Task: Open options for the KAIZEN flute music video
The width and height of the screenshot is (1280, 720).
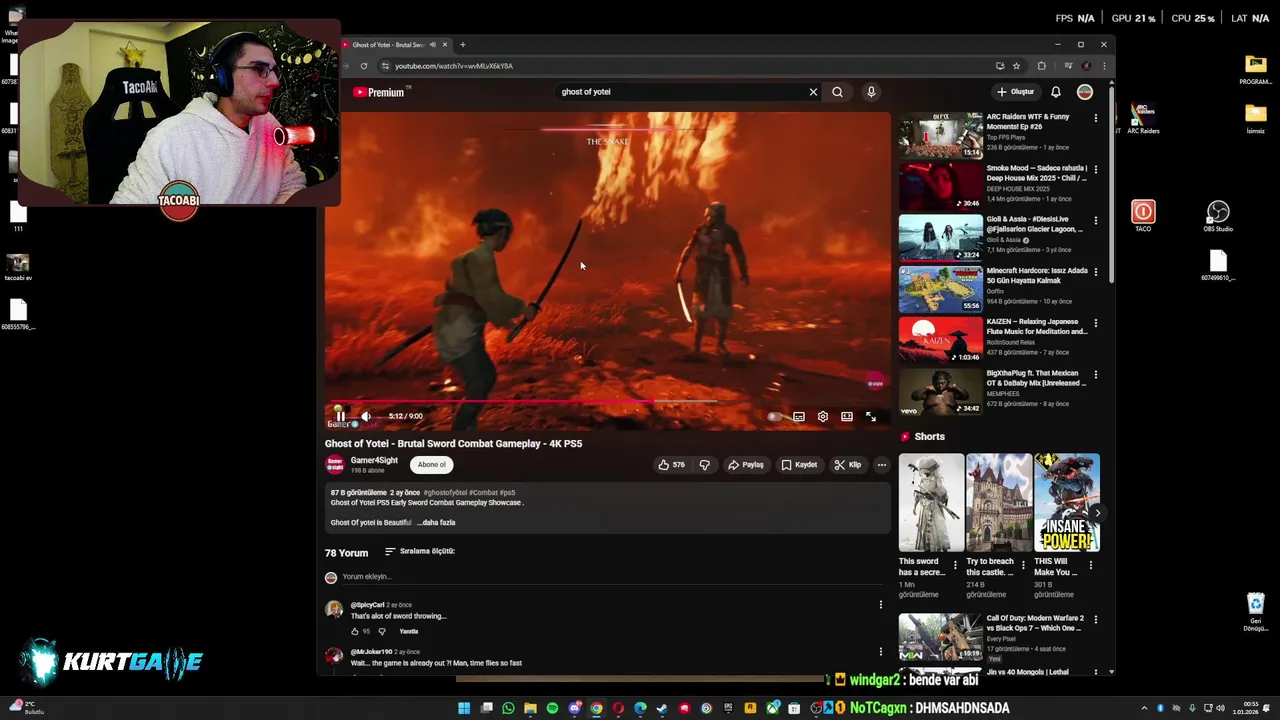Action: (x=1096, y=324)
